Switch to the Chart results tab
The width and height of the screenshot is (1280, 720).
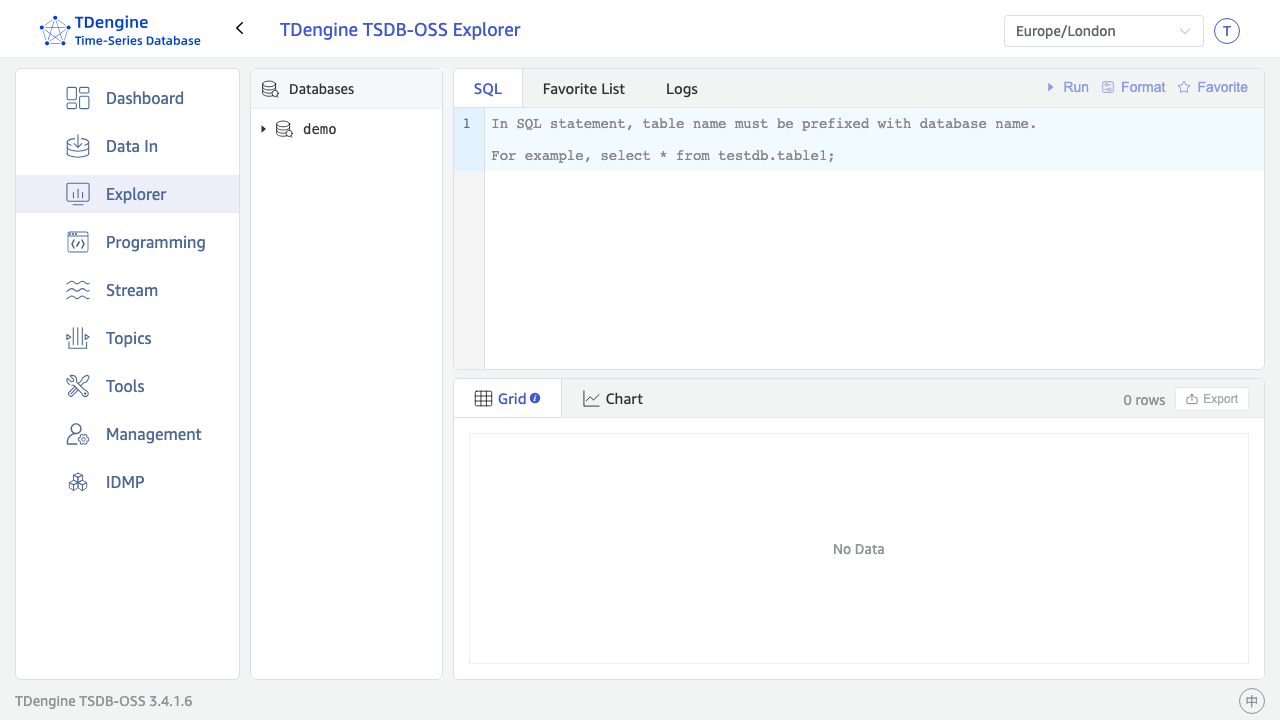[613, 398]
